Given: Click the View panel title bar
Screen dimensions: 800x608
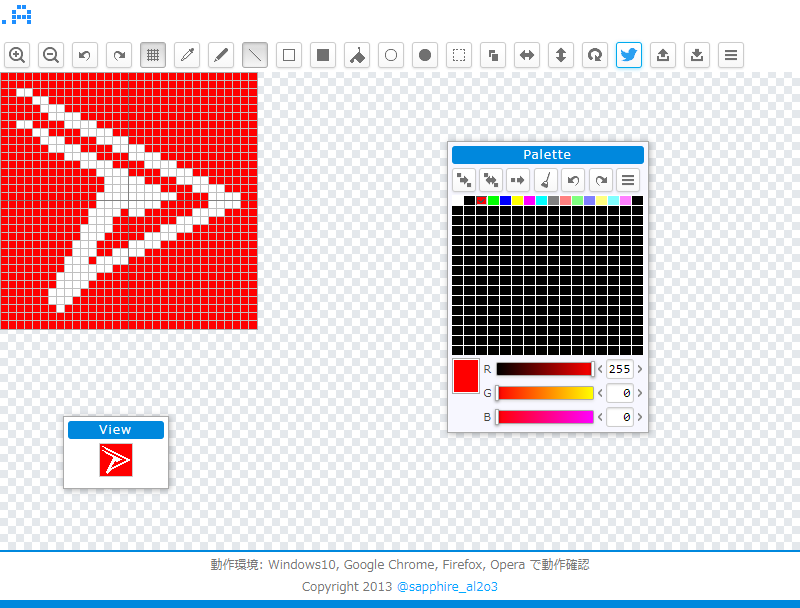Looking at the screenshot, I should [116, 429].
